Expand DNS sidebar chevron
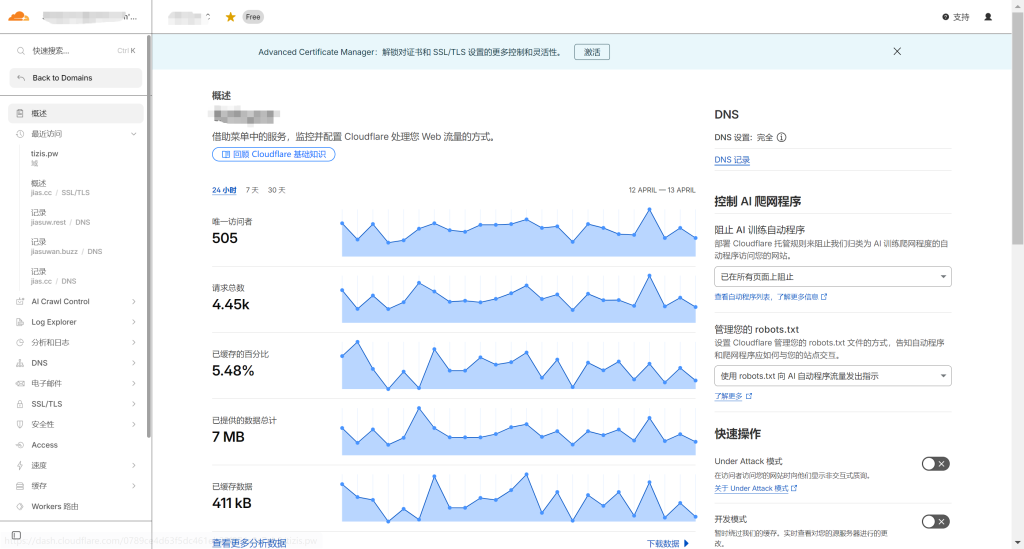Viewport: 1024px width, 549px height. (x=133, y=363)
